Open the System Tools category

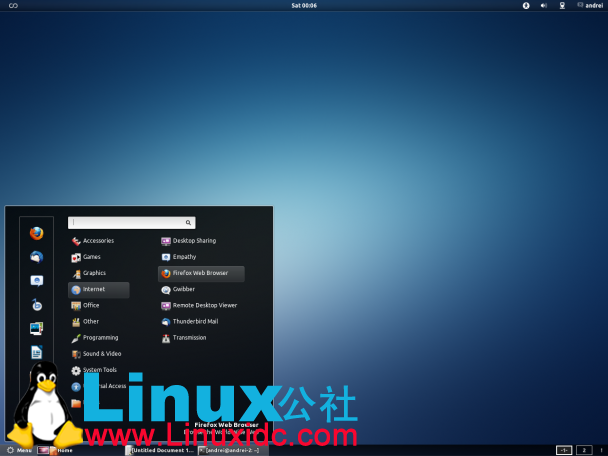tap(98, 370)
